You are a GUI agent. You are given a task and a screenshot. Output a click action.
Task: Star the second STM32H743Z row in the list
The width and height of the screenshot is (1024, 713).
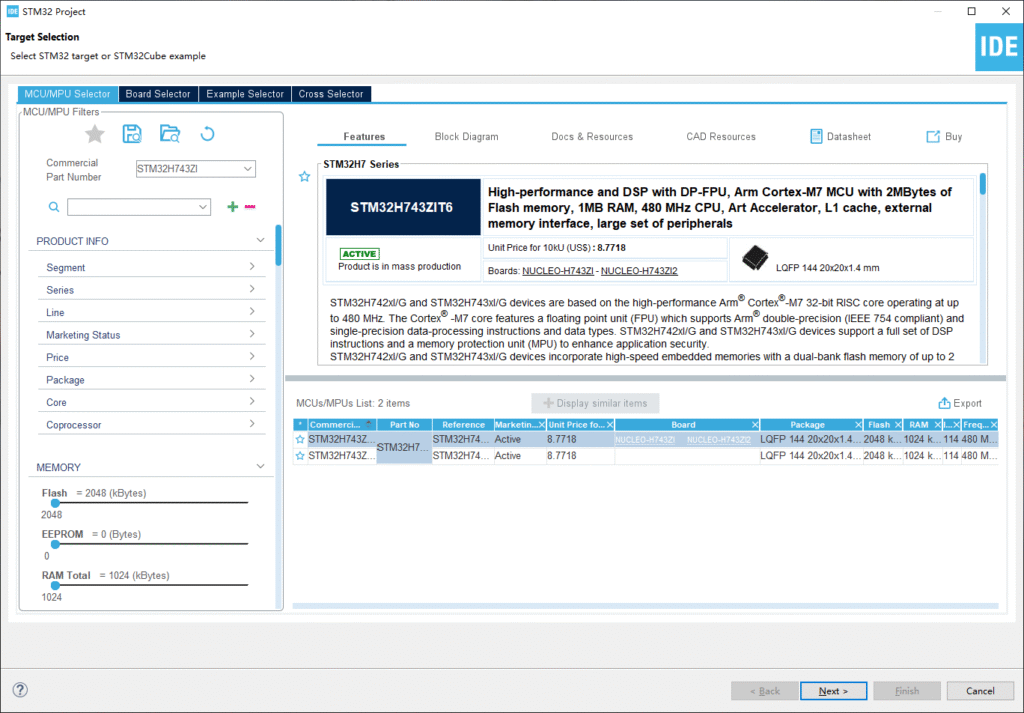pyautogui.click(x=300, y=456)
